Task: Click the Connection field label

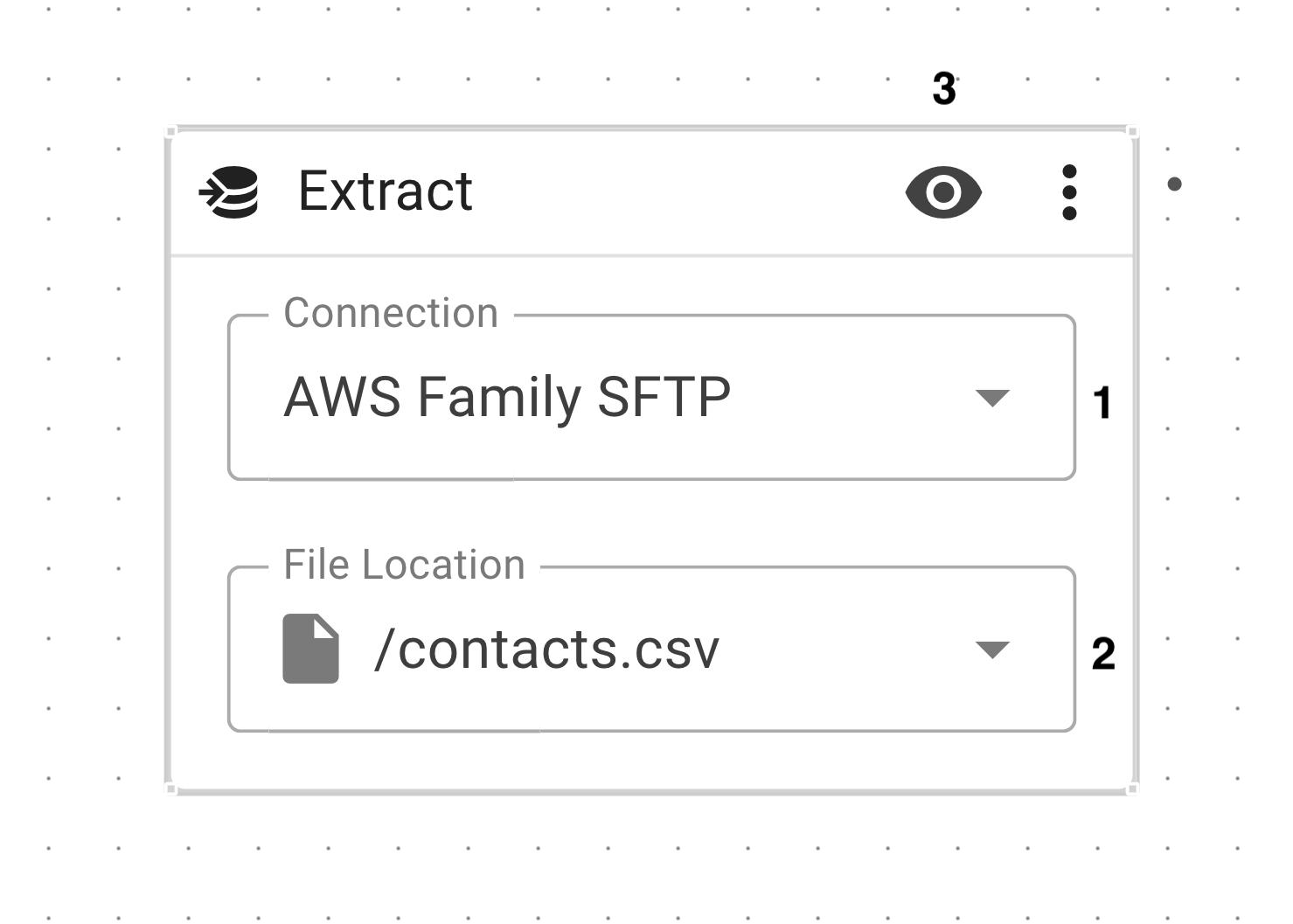Action: point(391,313)
